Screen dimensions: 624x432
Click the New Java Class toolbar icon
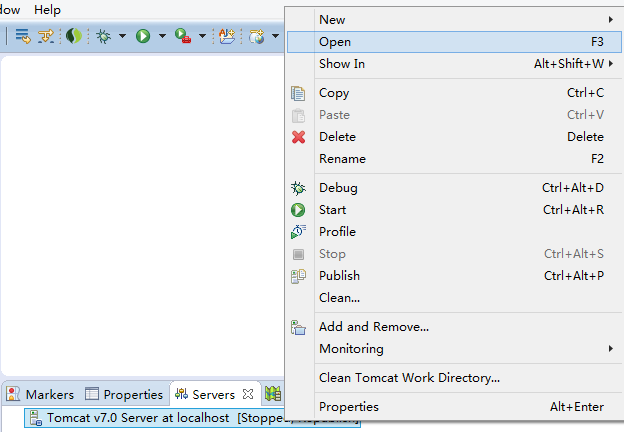[227, 36]
